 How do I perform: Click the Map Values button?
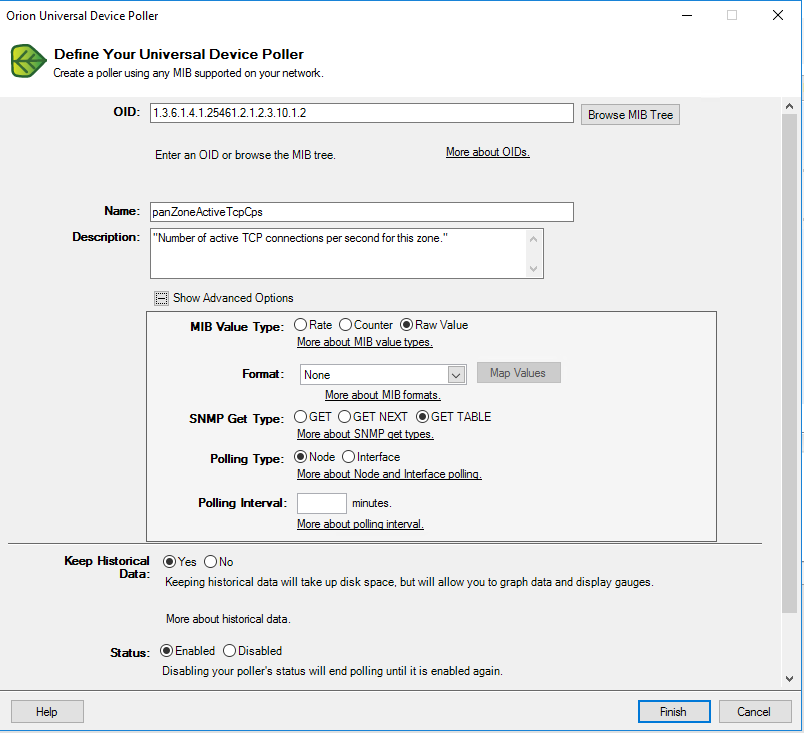pyautogui.click(x=518, y=373)
